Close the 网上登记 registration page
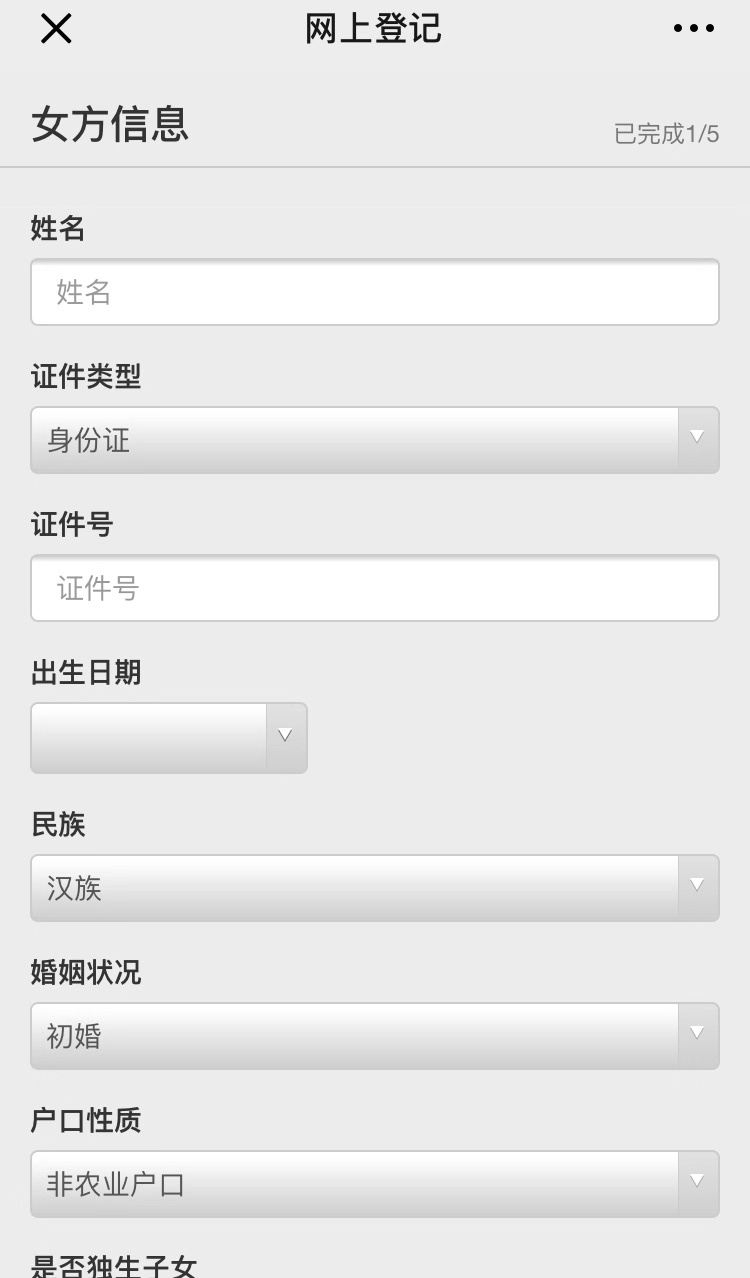Screen dimensions: 750x1278 click(x=55, y=28)
